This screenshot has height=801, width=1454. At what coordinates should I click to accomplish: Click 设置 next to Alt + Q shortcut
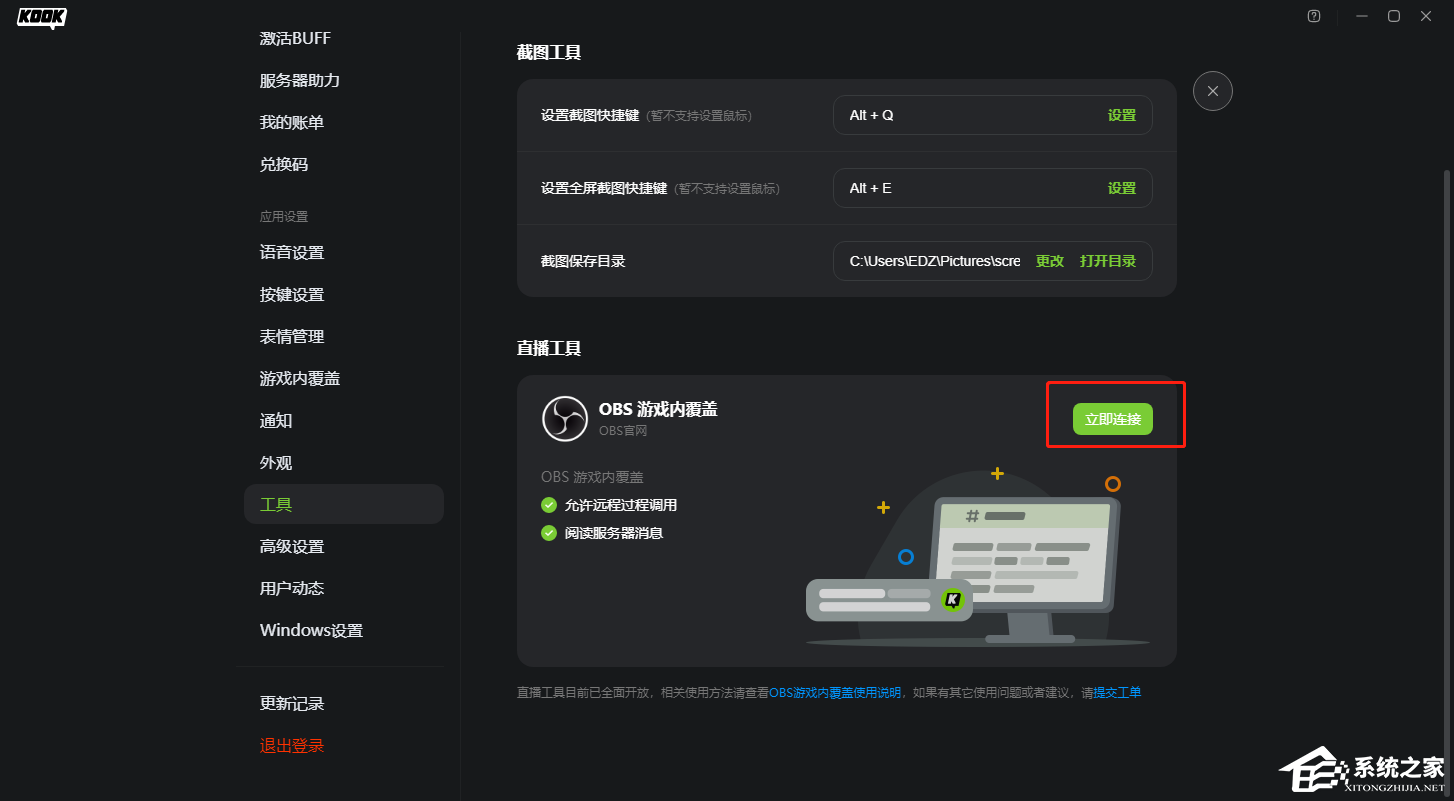[x=1122, y=115]
